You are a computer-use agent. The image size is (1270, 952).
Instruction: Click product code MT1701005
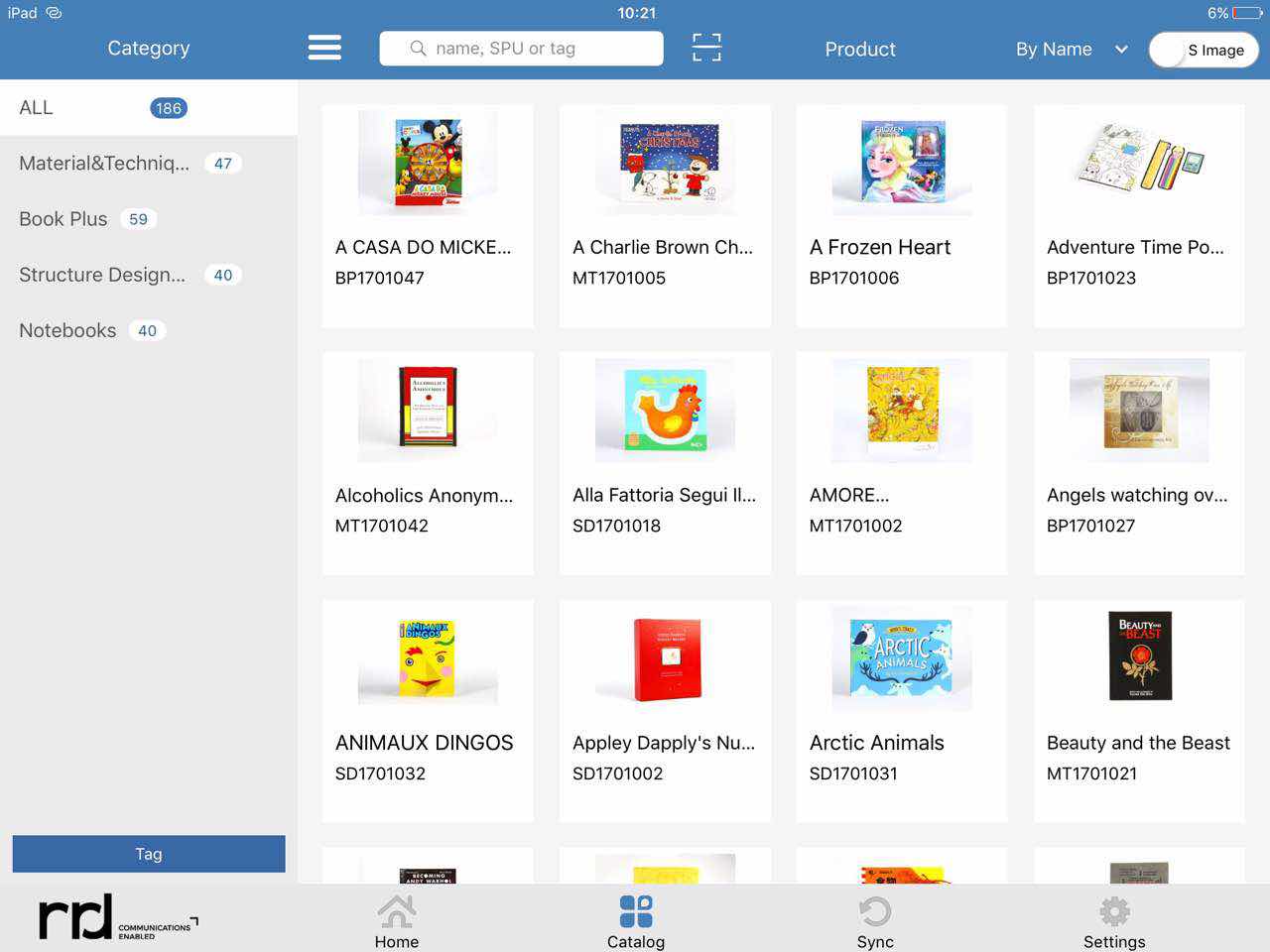tap(619, 278)
